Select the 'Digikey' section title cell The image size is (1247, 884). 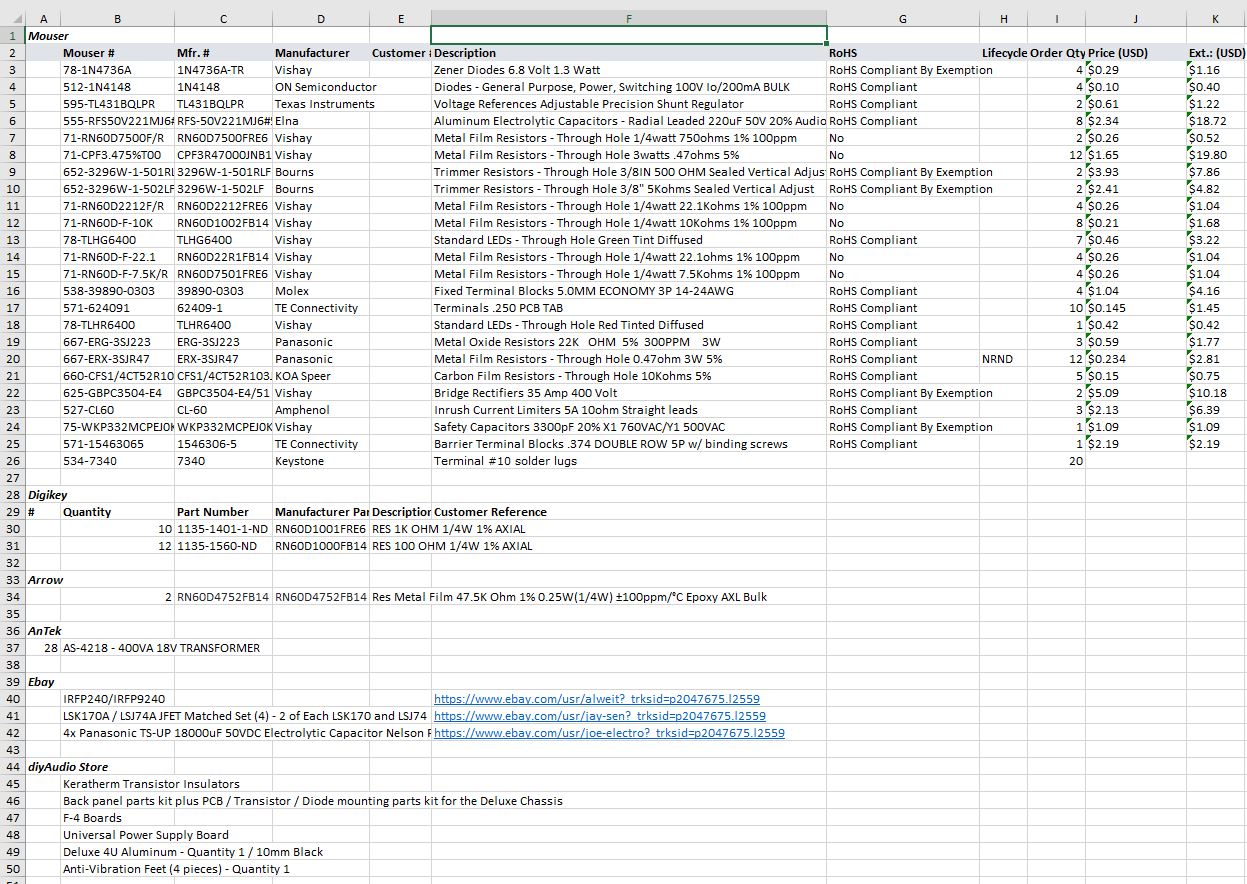(x=43, y=495)
